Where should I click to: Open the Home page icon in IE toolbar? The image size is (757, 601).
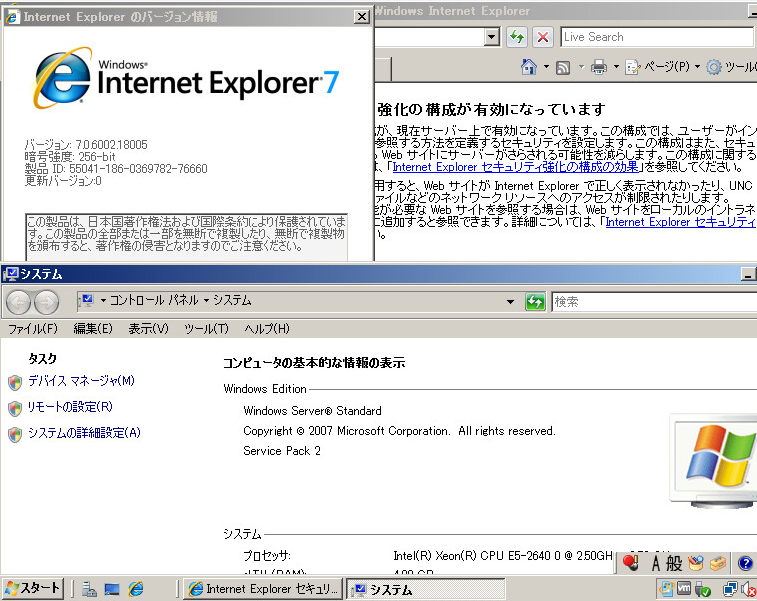(x=529, y=67)
